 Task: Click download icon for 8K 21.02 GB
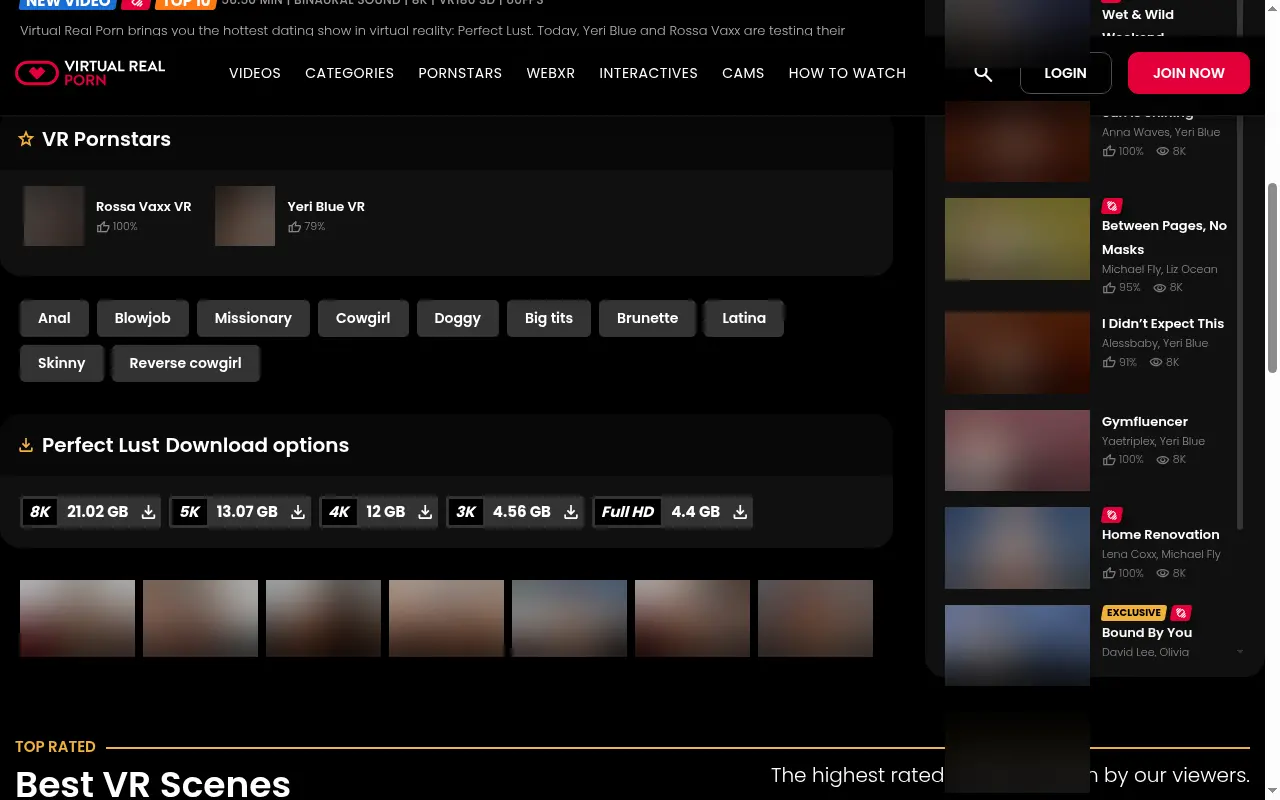click(x=148, y=512)
